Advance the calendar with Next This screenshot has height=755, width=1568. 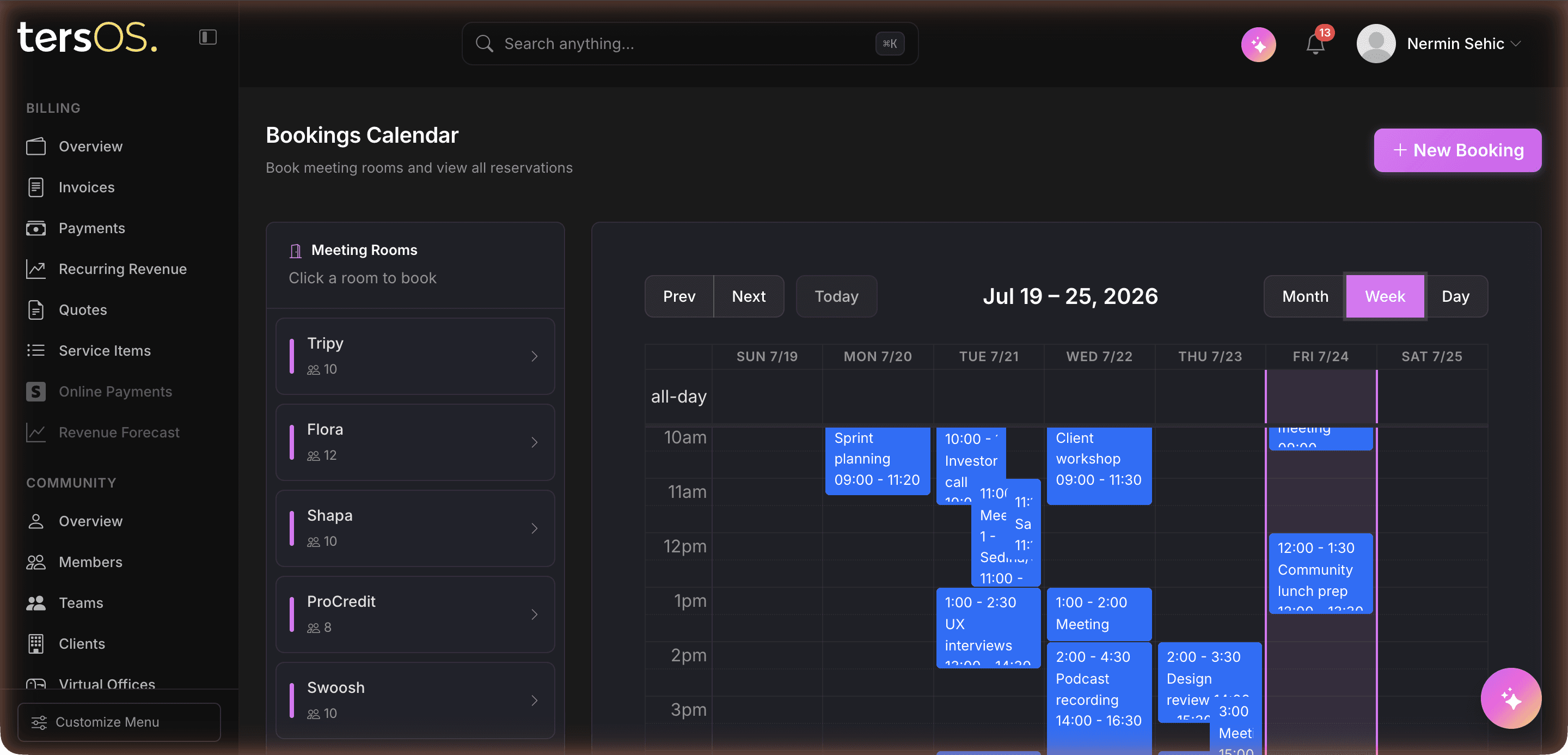coord(749,296)
